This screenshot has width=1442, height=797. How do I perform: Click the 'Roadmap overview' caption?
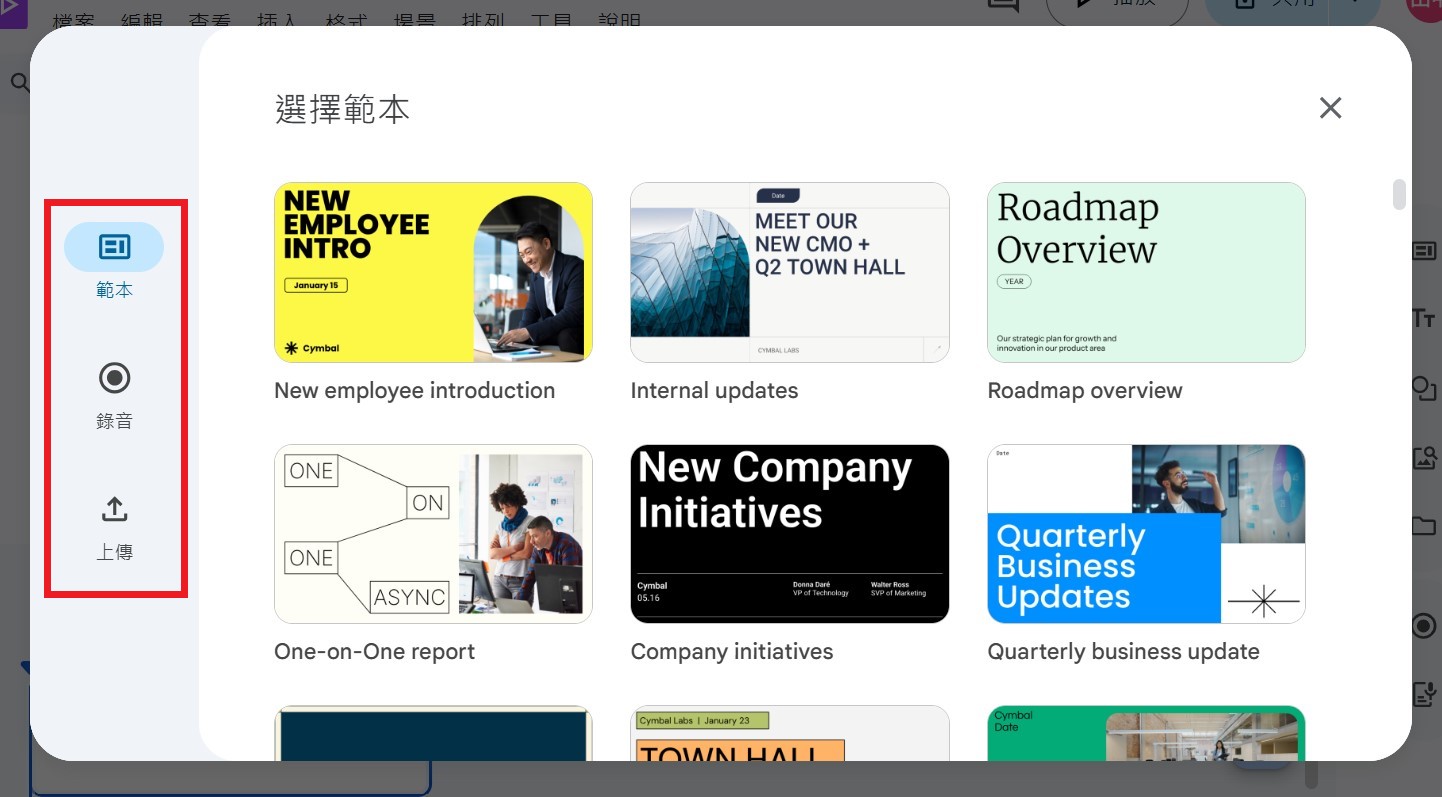click(1085, 391)
